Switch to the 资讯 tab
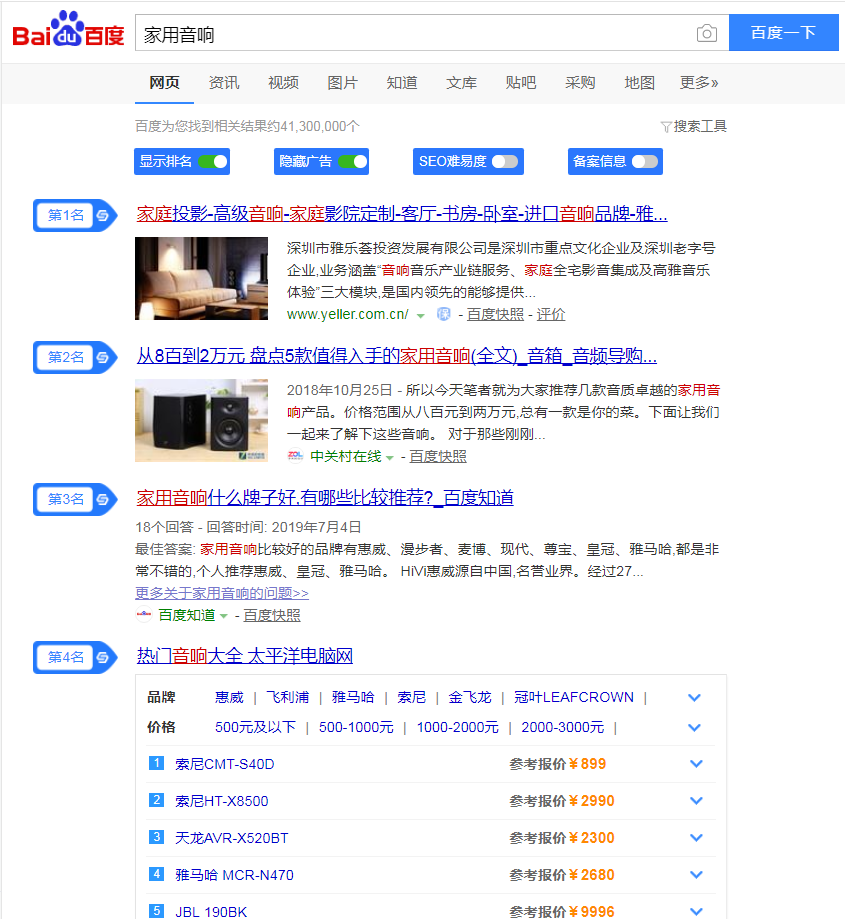Viewport: 845px width, 919px height. click(224, 83)
